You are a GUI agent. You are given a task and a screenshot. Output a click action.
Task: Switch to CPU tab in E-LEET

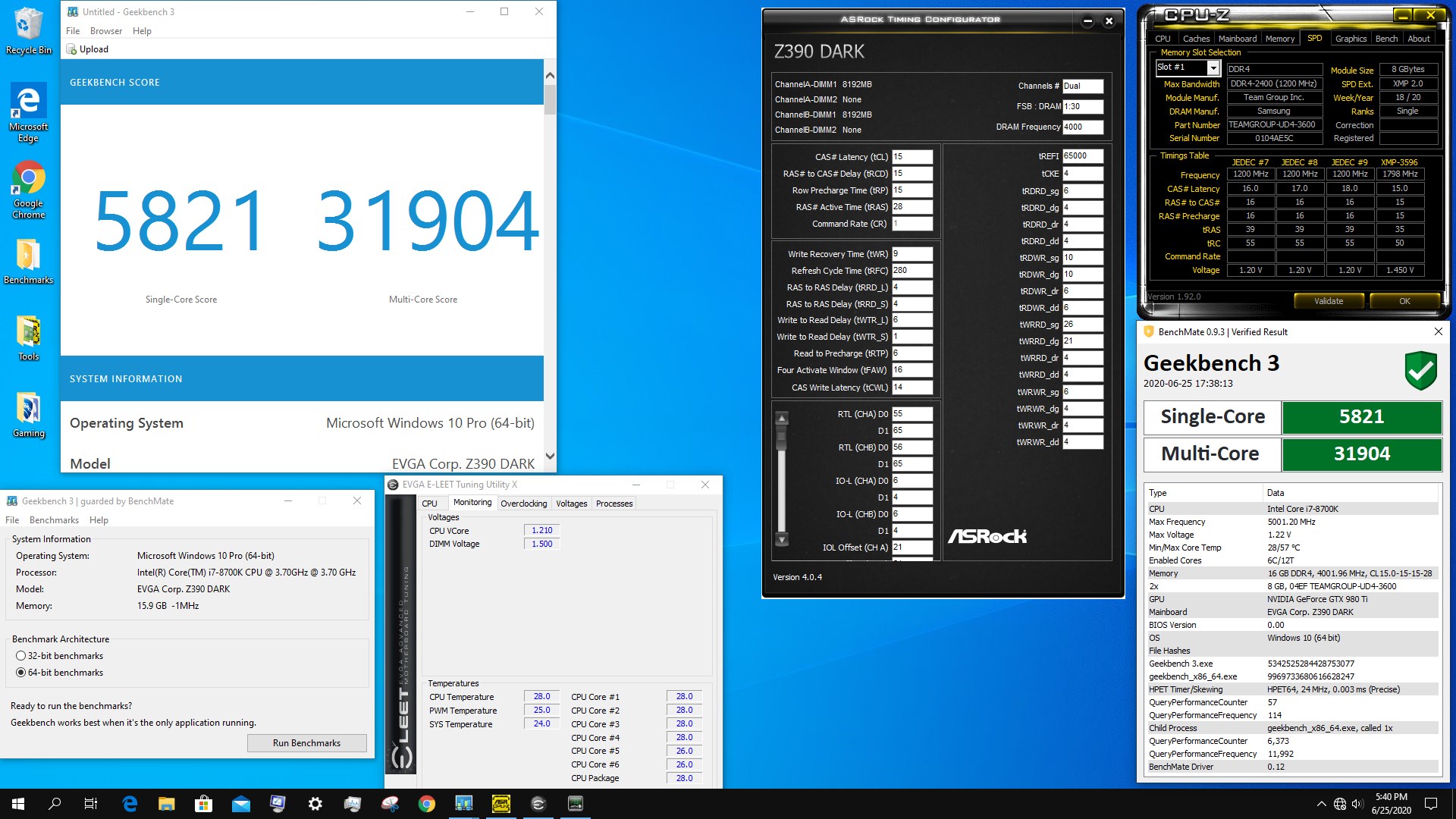click(429, 504)
